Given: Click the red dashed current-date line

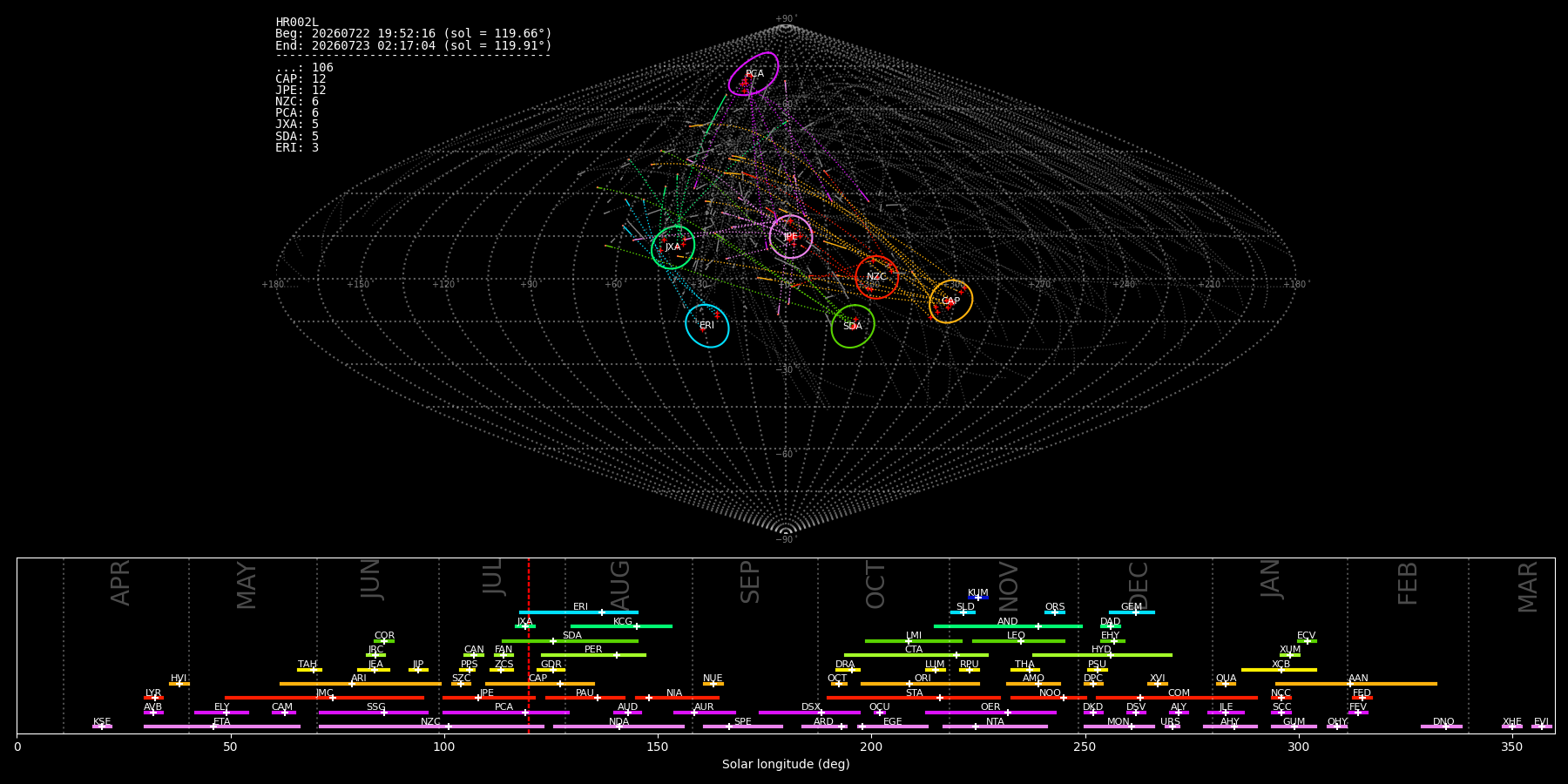Looking at the screenshot, I should 528,645.
